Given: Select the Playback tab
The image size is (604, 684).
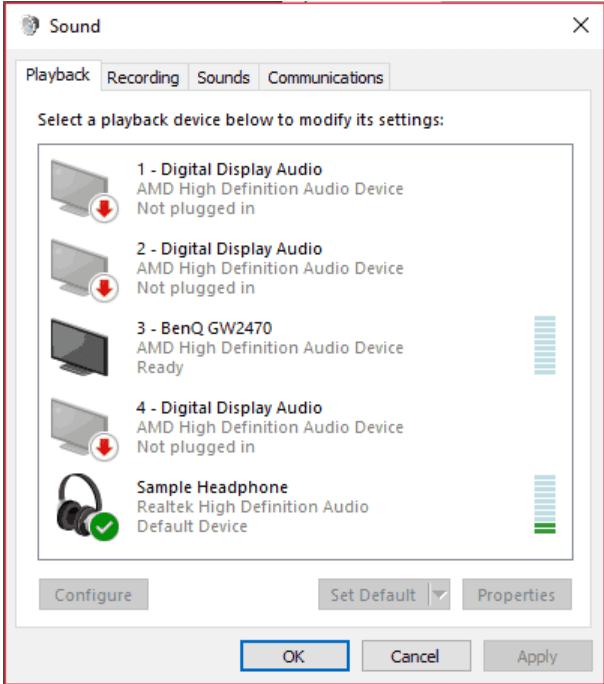Looking at the screenshot, I should click(x=58, y=75).
